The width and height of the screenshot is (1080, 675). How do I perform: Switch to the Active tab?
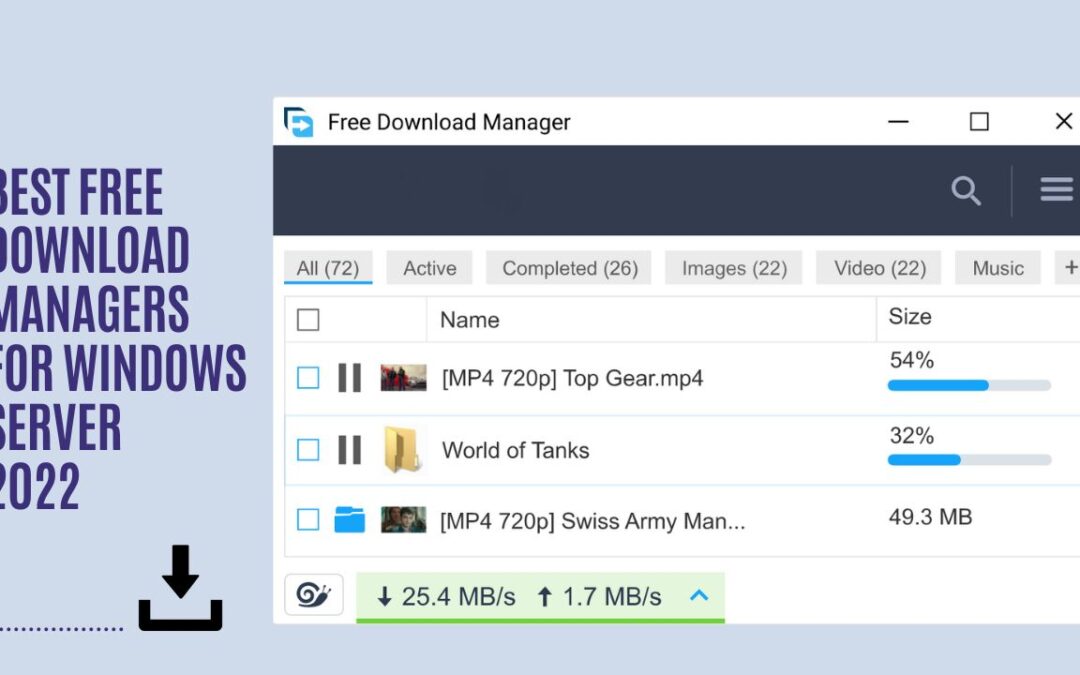429,267
